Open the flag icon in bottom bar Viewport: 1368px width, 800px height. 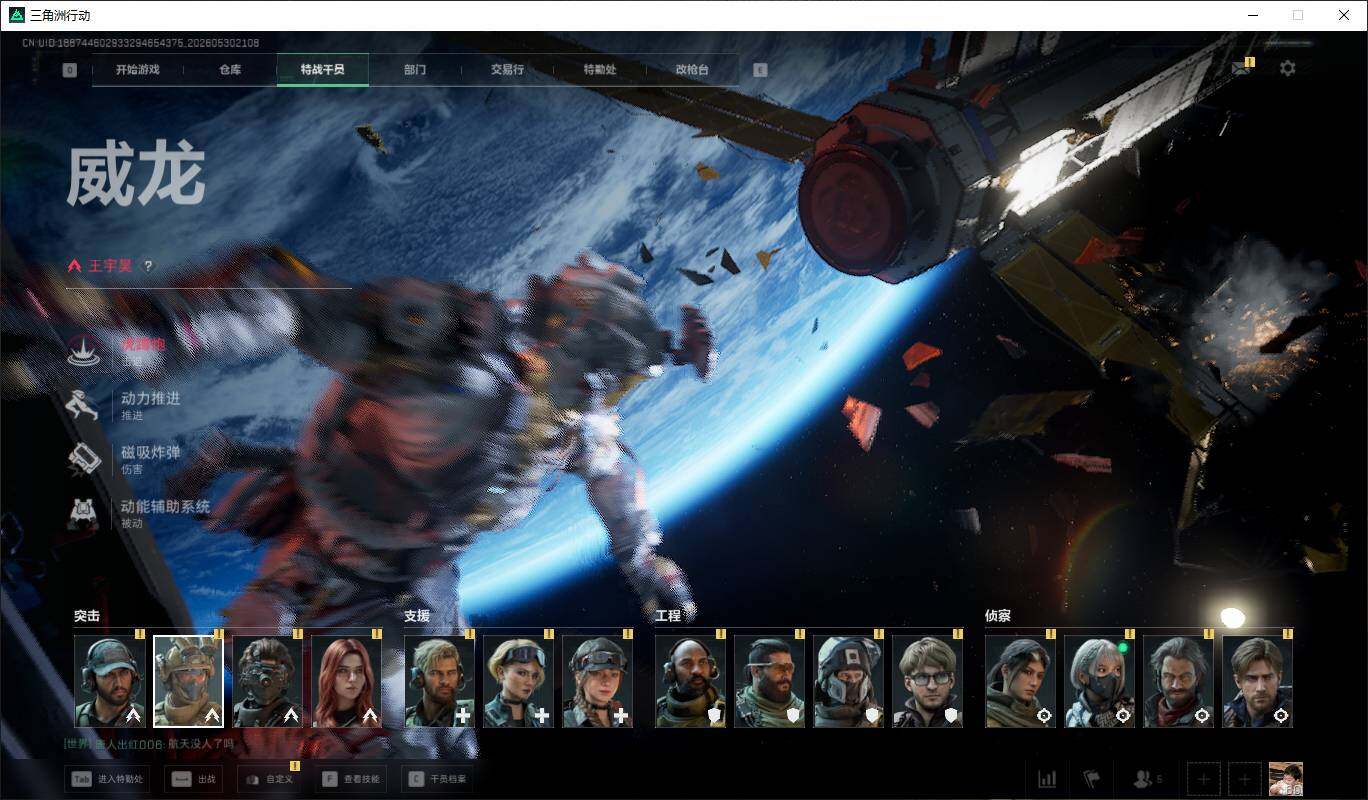(1091, 779)
